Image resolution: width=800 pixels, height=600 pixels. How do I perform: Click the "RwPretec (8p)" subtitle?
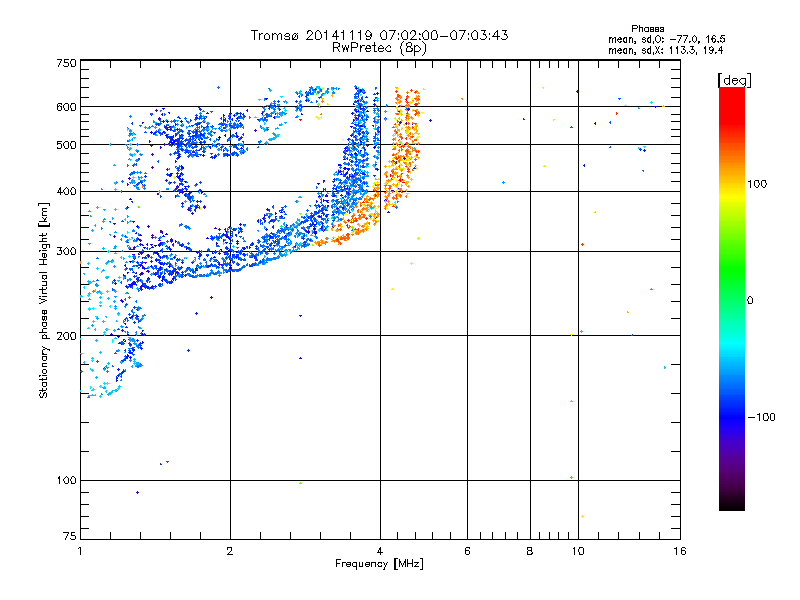pyautogui.click(x=379, y=48)
